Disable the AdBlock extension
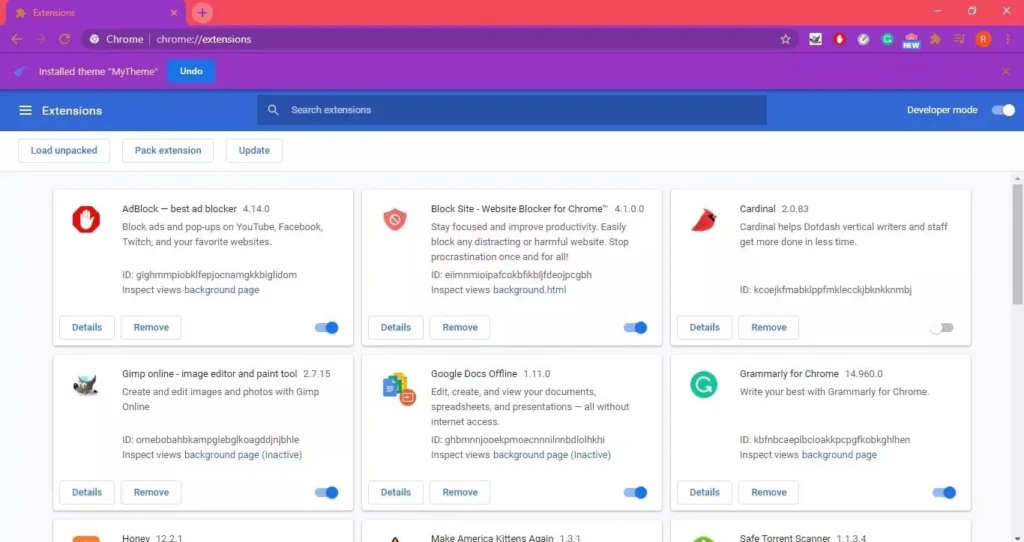 [327, 328]
